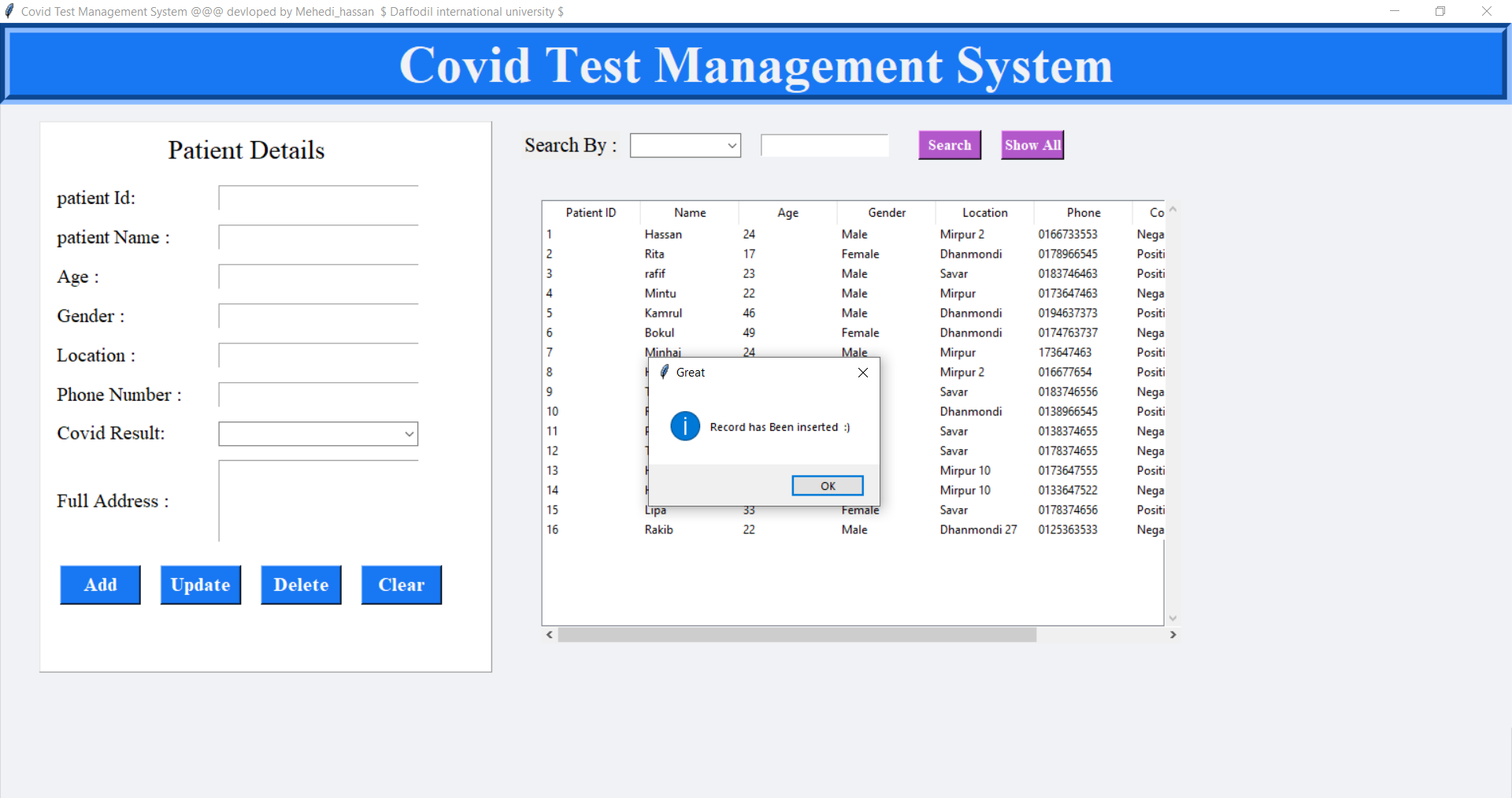
Task: Click the patient Id input field
Action: [x=318, y=198]
